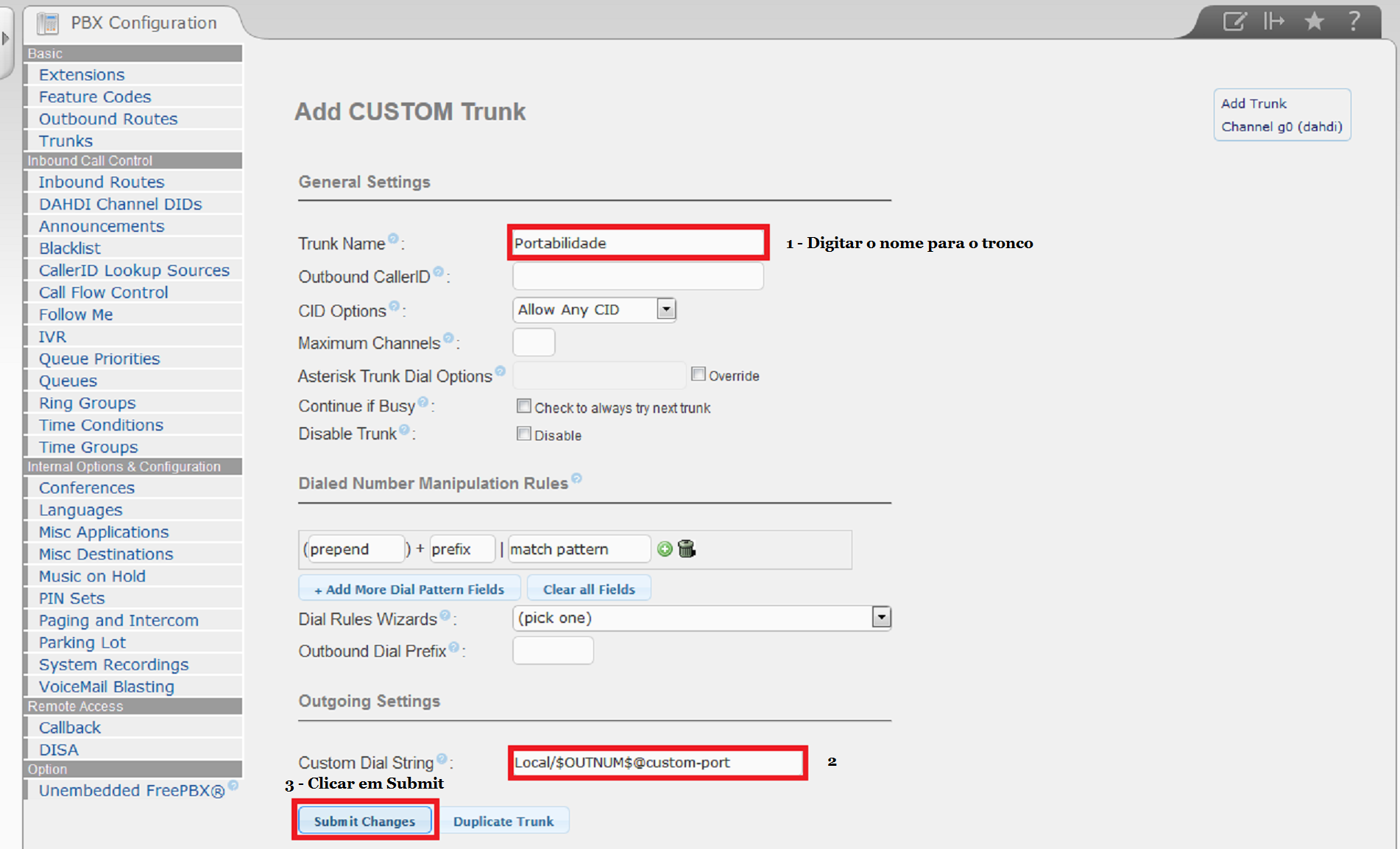Expand the left side panel arrow

click(6, 38)
